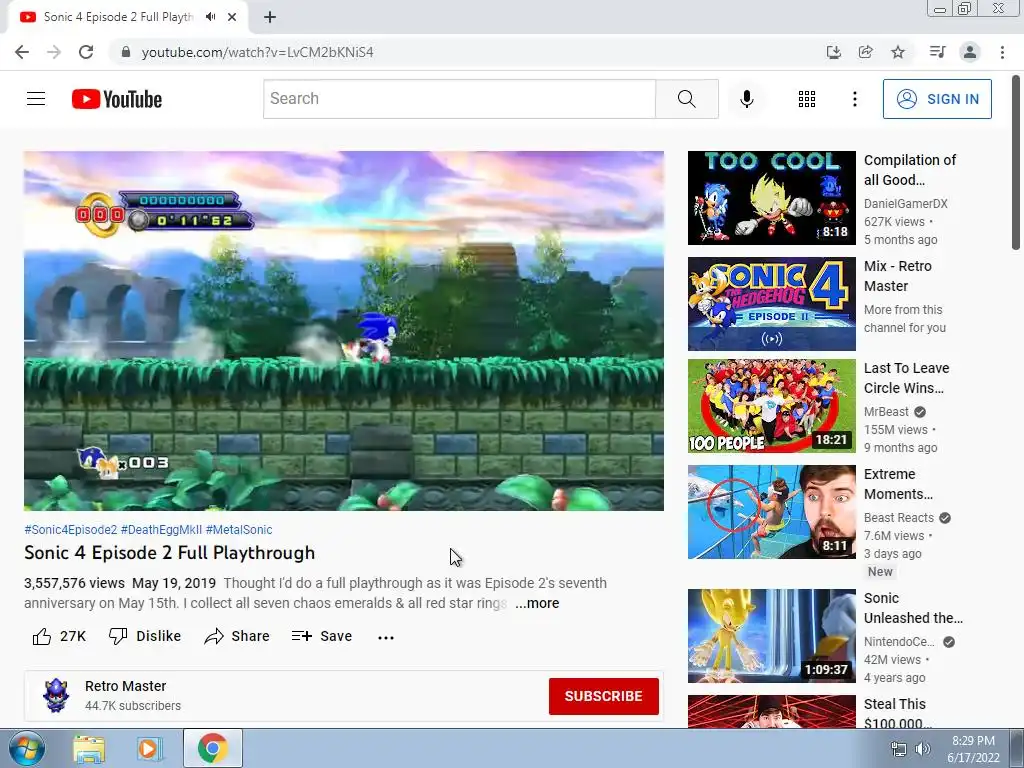Open the network tray icon

pos(899,749)
